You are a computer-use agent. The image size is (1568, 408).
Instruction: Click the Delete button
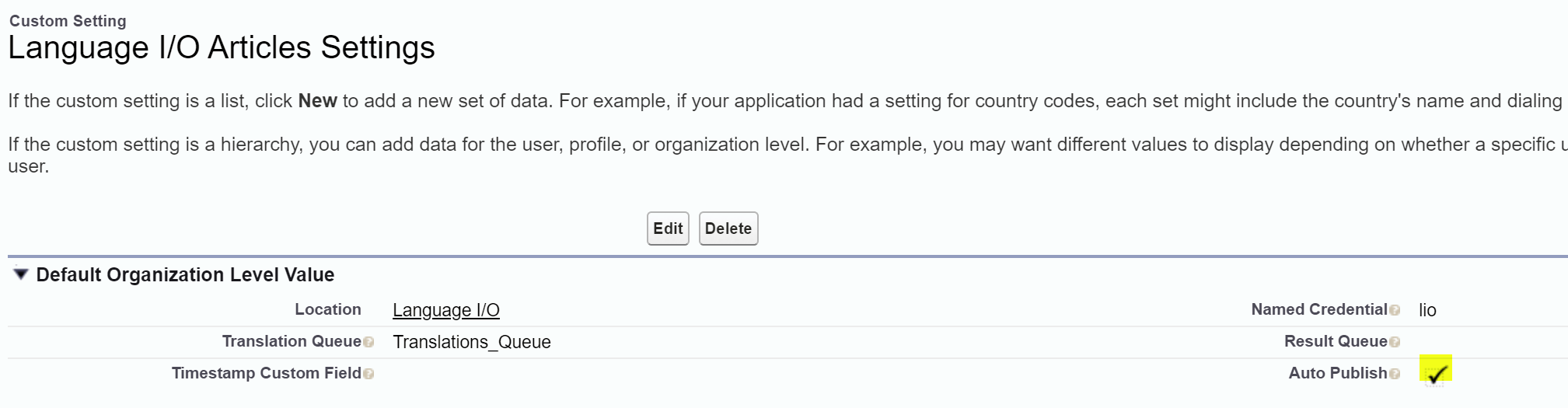coord(728,228)
